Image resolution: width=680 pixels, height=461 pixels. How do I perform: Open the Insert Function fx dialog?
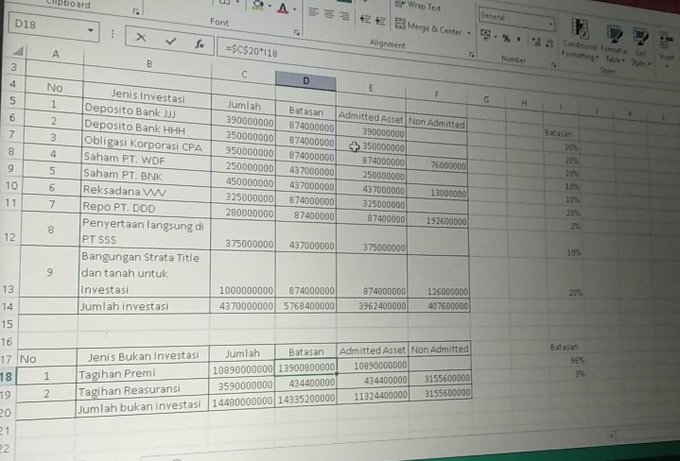tap(199, 44)
